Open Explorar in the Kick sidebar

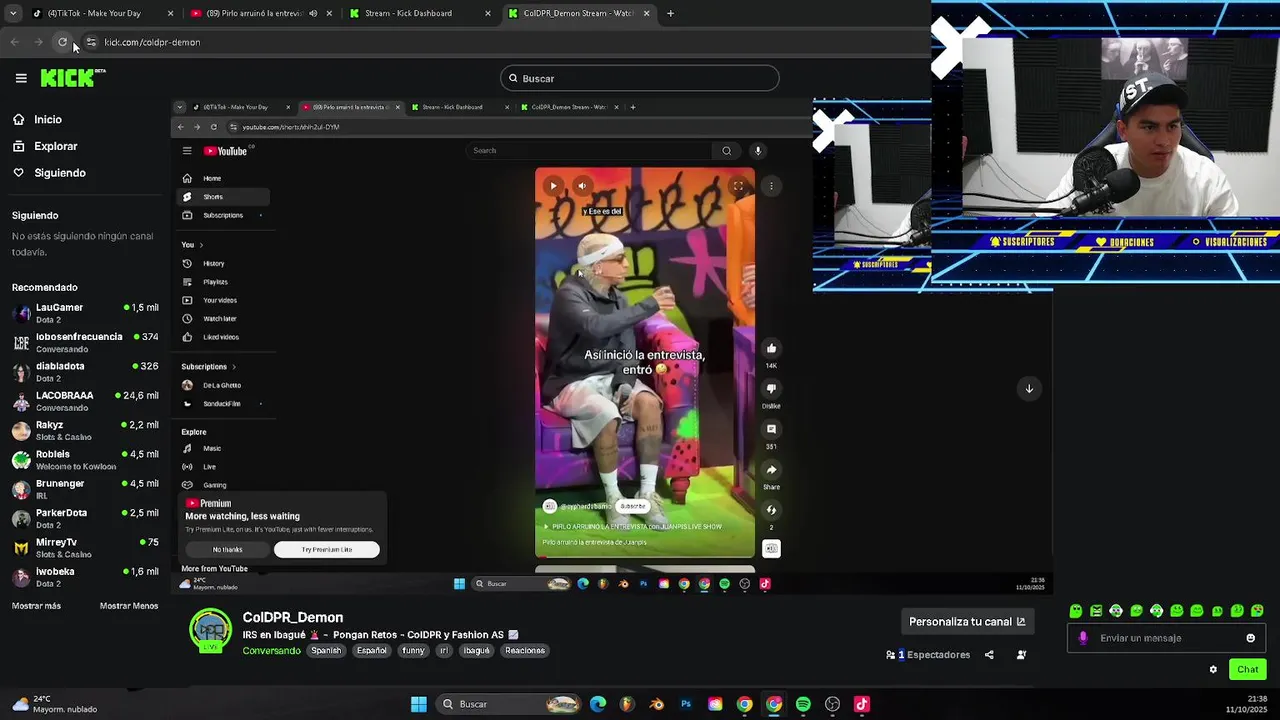pyautogui.click(x=45, y=146)
